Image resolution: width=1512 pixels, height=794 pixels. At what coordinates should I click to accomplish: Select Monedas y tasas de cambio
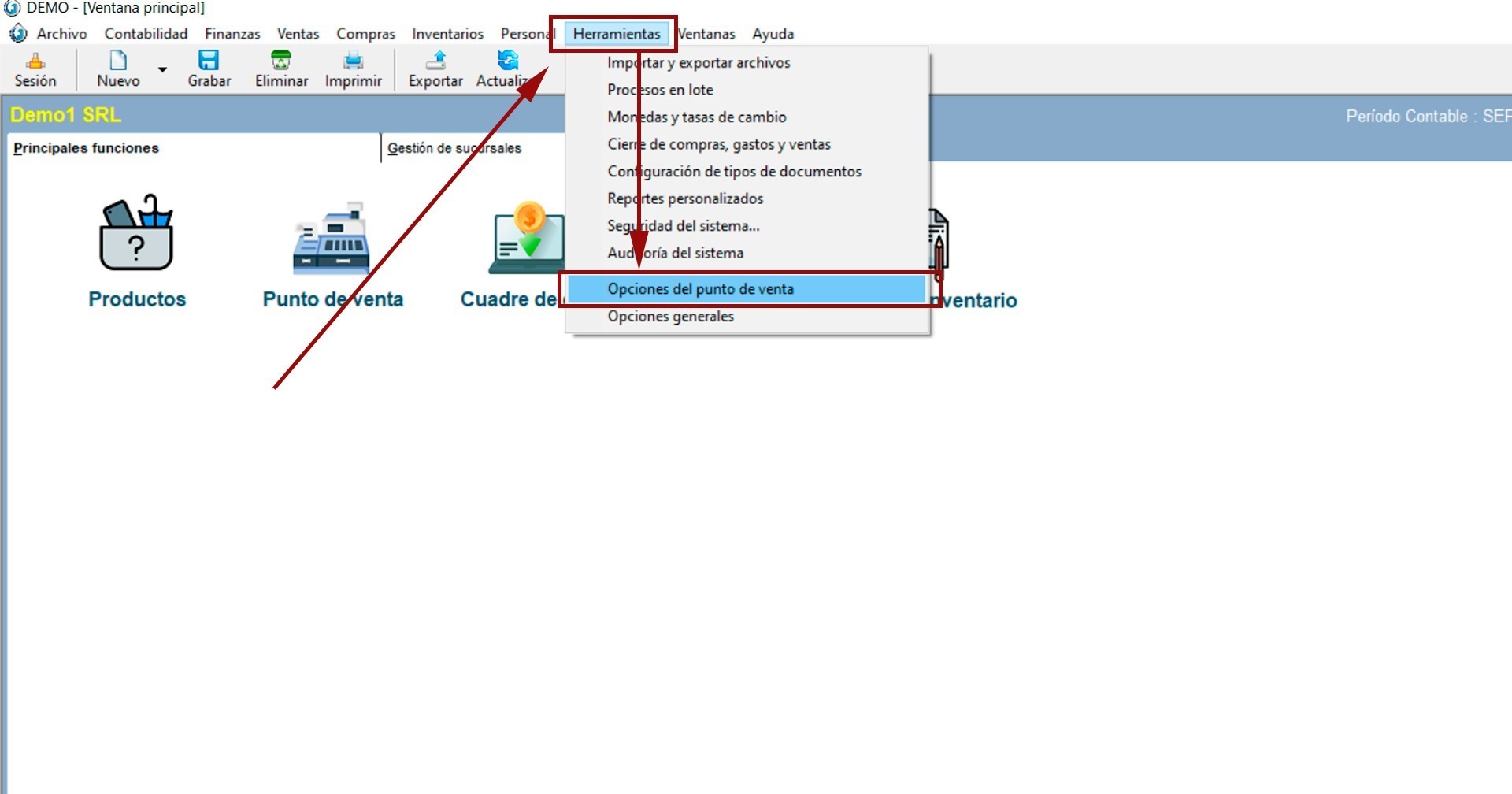pyautogui.click(x=696, y=117)
